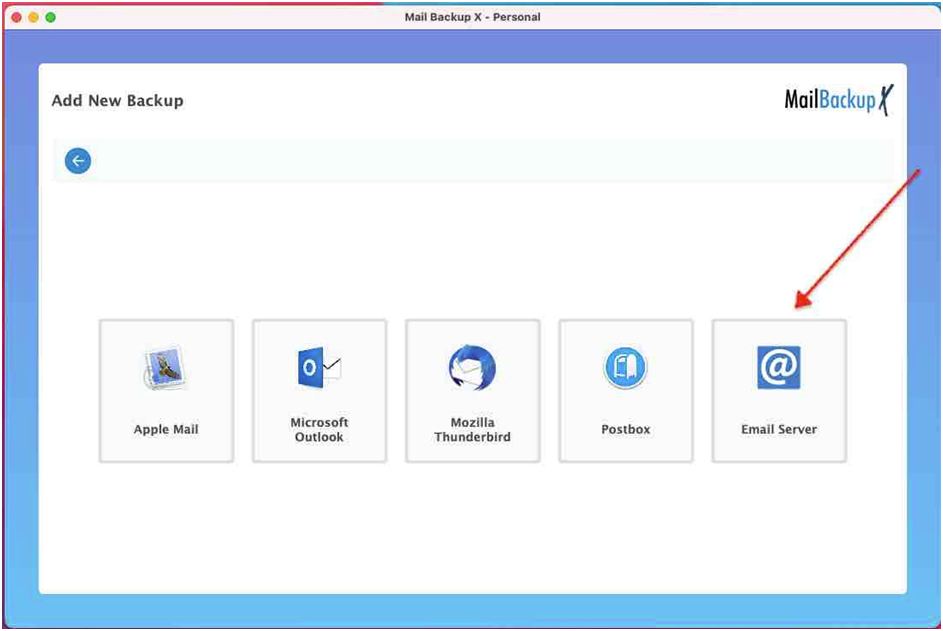
Task: Pick the Mozilla Thunderbird icon
Action: pos(472,368)
